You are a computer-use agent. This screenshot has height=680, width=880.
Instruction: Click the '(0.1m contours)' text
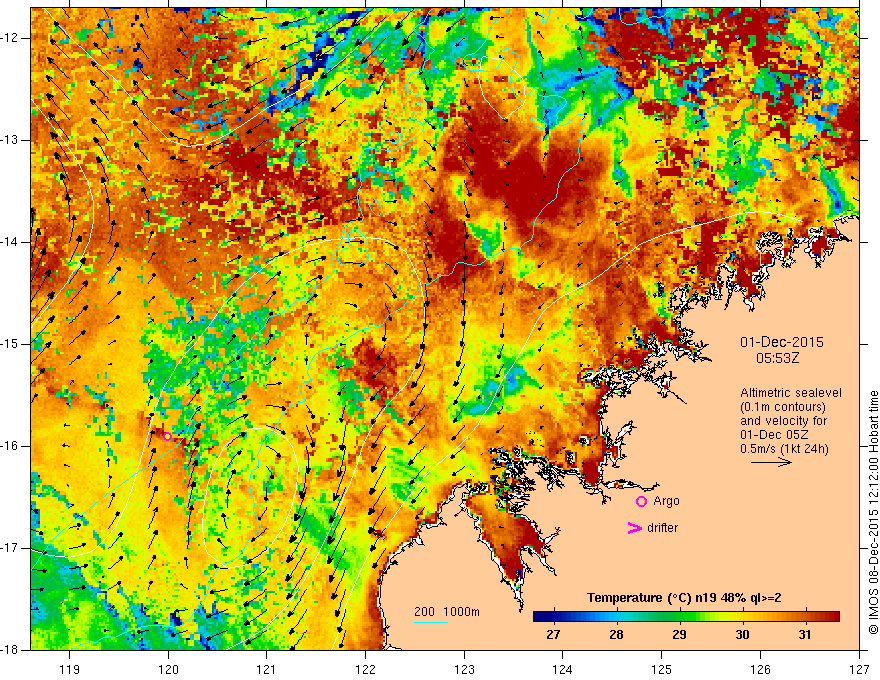(783, 407)
